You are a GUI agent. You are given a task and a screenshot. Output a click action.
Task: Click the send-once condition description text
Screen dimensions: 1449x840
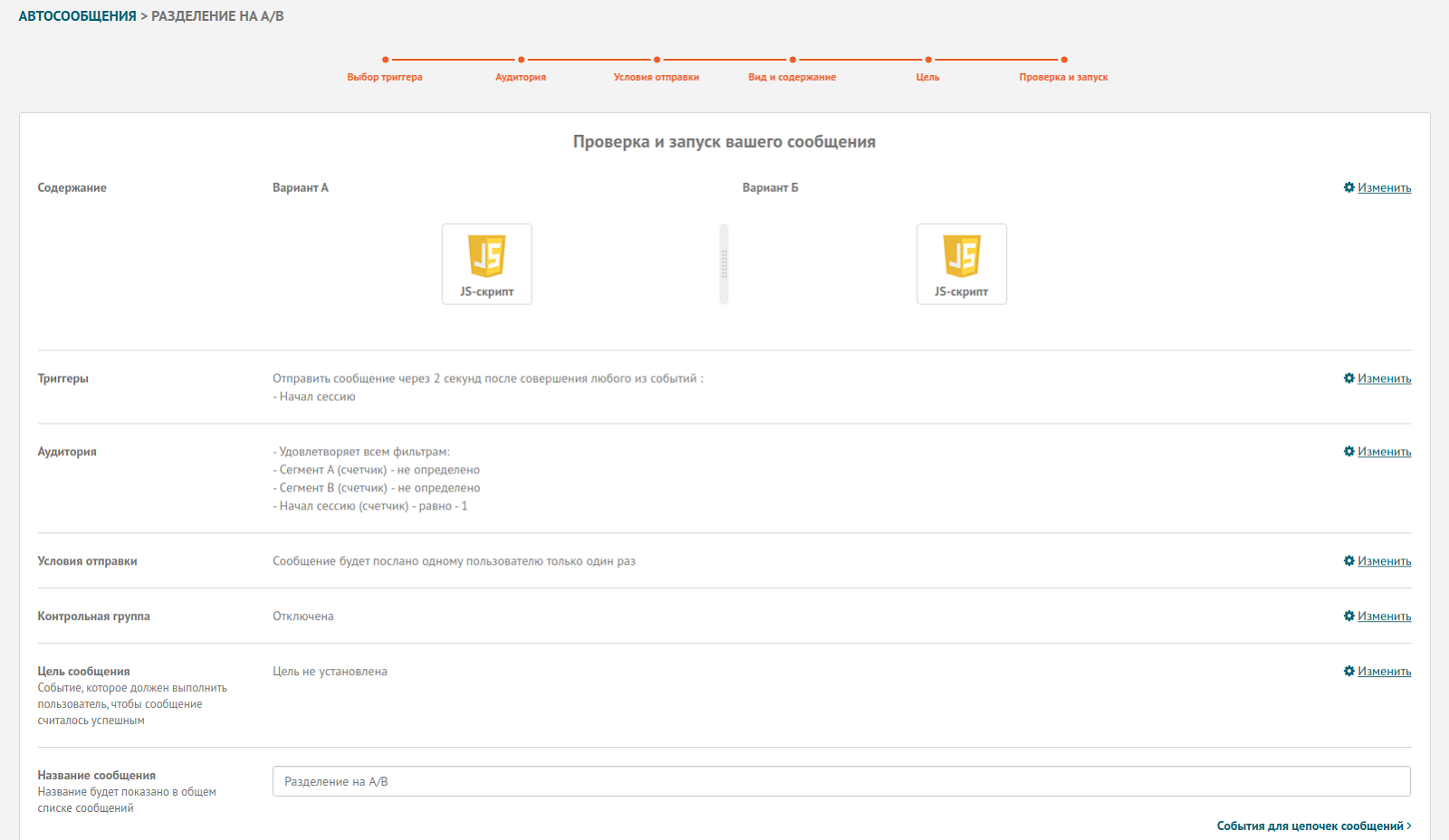point(454,561)
